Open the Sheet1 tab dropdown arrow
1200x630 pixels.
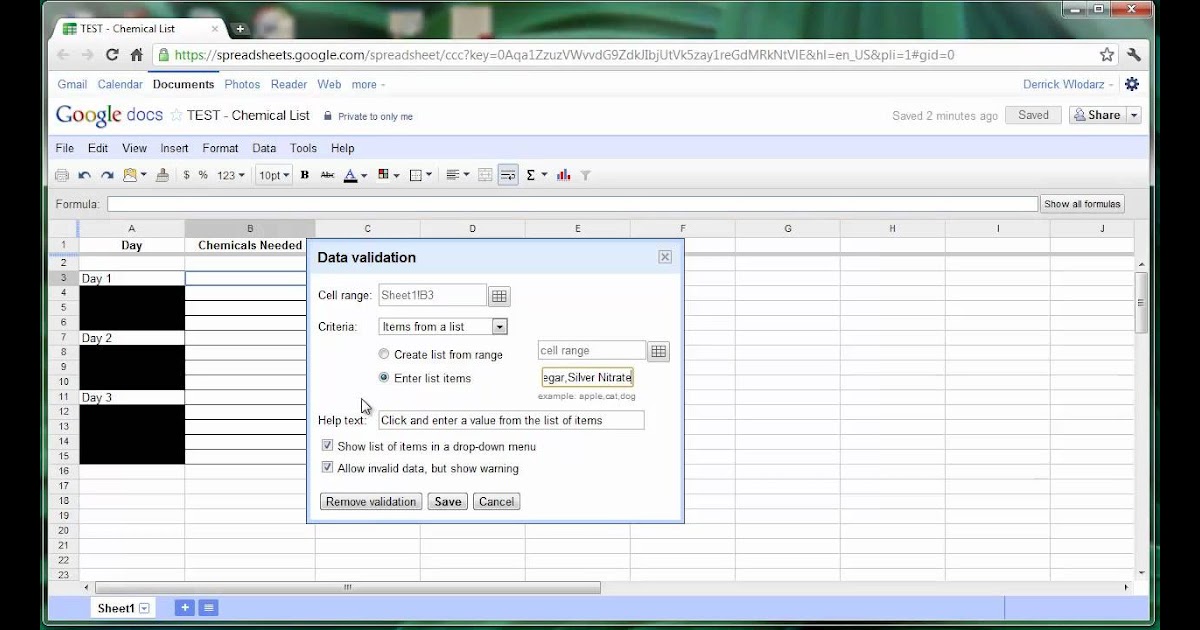click(x=144, y=608)
